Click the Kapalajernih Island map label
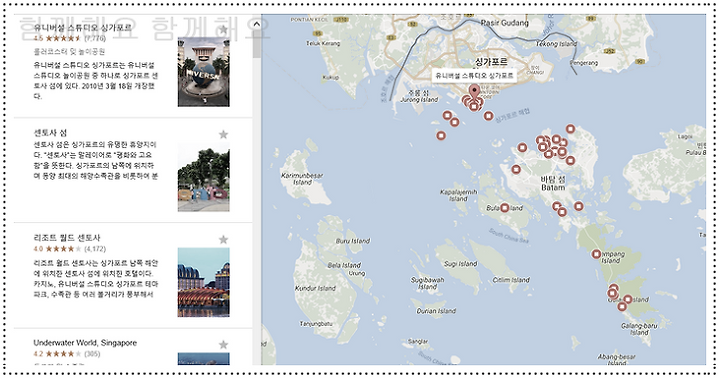Screen dimensions: 720x379 click(x=459, y=196)
